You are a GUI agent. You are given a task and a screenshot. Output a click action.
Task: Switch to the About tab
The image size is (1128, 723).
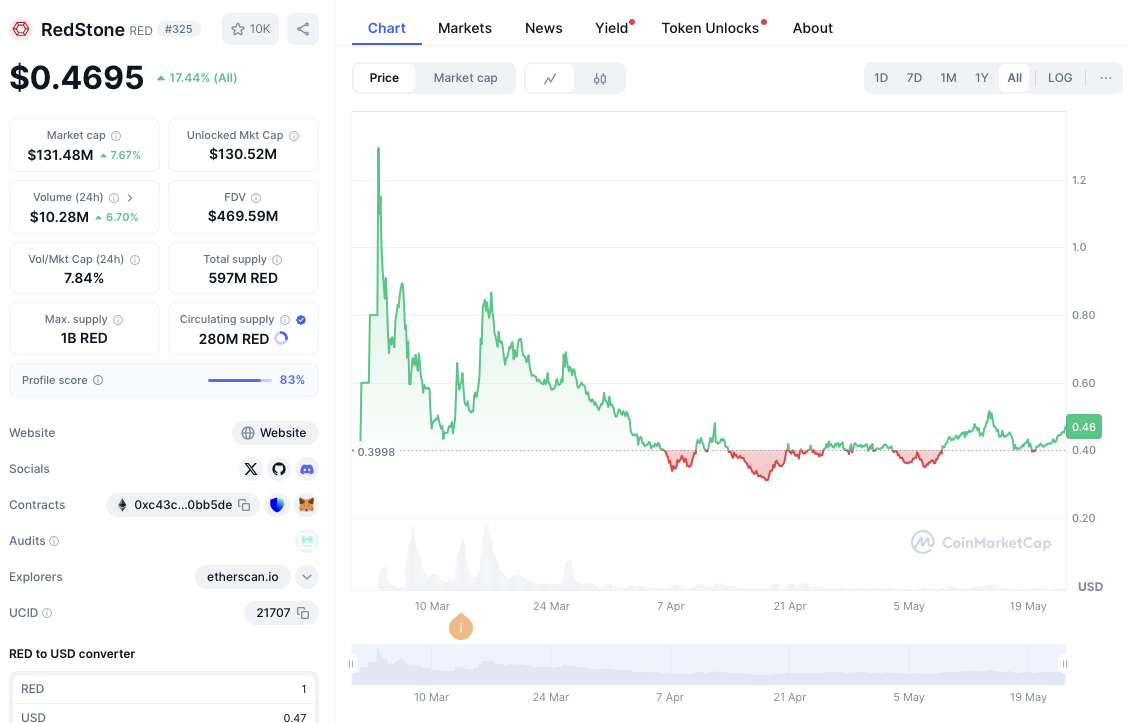[813, 28]
